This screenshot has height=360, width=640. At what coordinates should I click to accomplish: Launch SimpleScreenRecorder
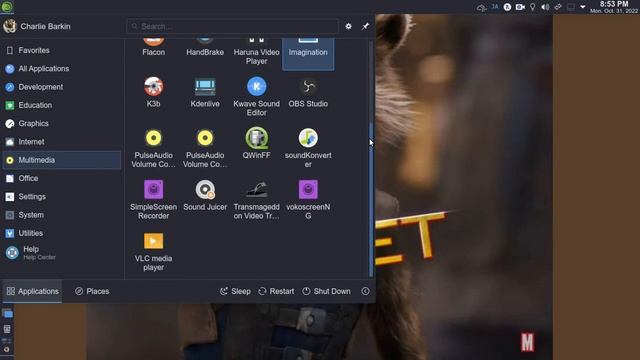pyautogui.click(x=153, y=200)
